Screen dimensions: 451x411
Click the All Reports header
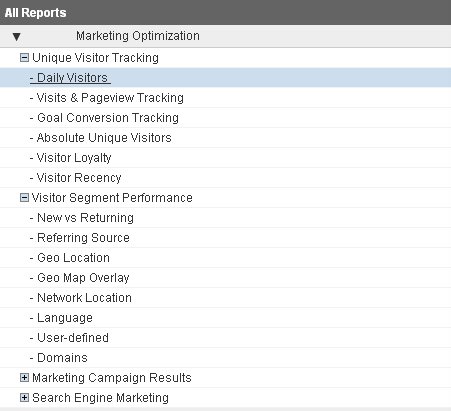pos(36,13)
